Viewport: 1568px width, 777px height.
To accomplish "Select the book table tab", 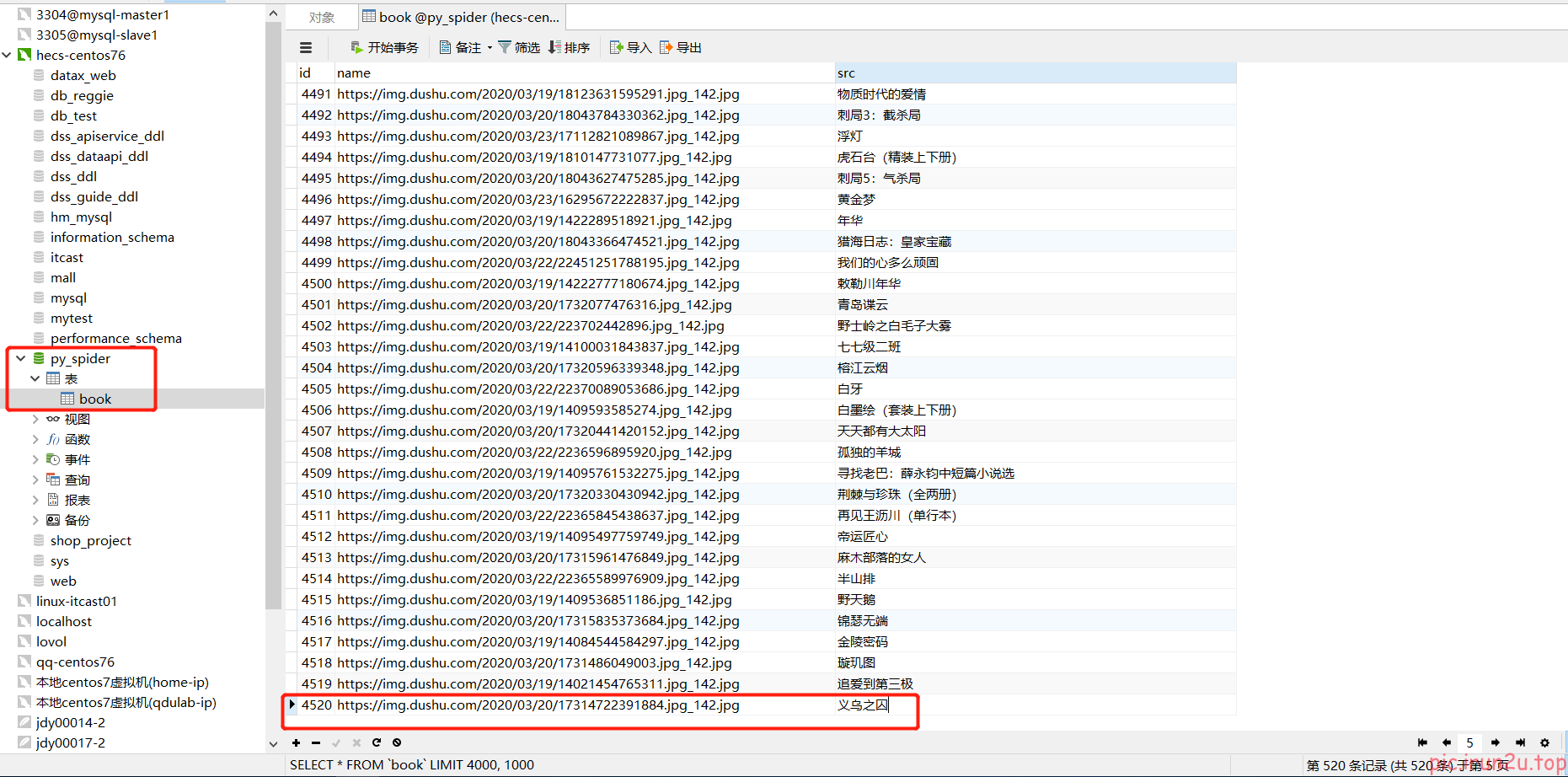I will [x=462, y=18].
